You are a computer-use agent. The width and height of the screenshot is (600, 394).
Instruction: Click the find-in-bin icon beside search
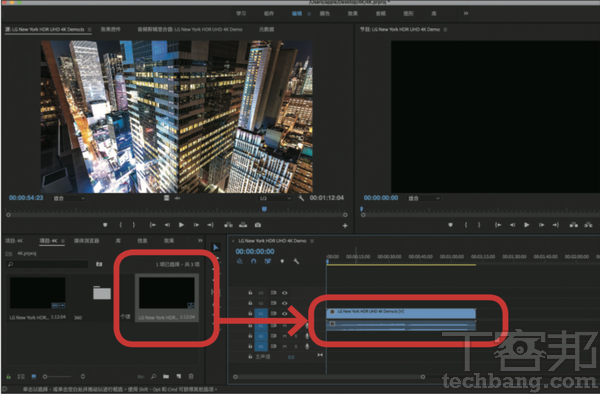(99, 264)
